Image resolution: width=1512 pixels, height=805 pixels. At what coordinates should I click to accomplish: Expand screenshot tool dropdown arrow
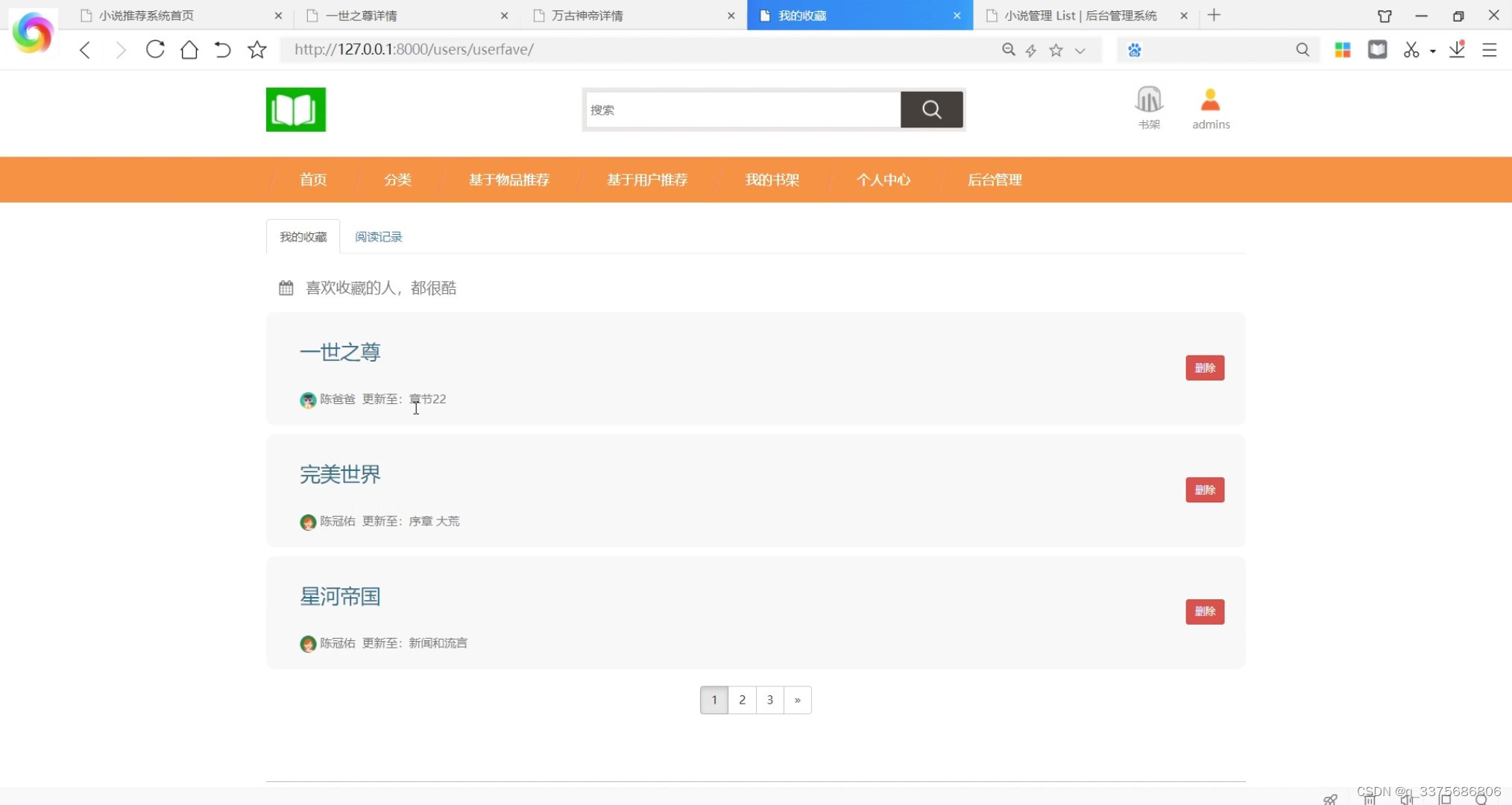(1433, 51)
